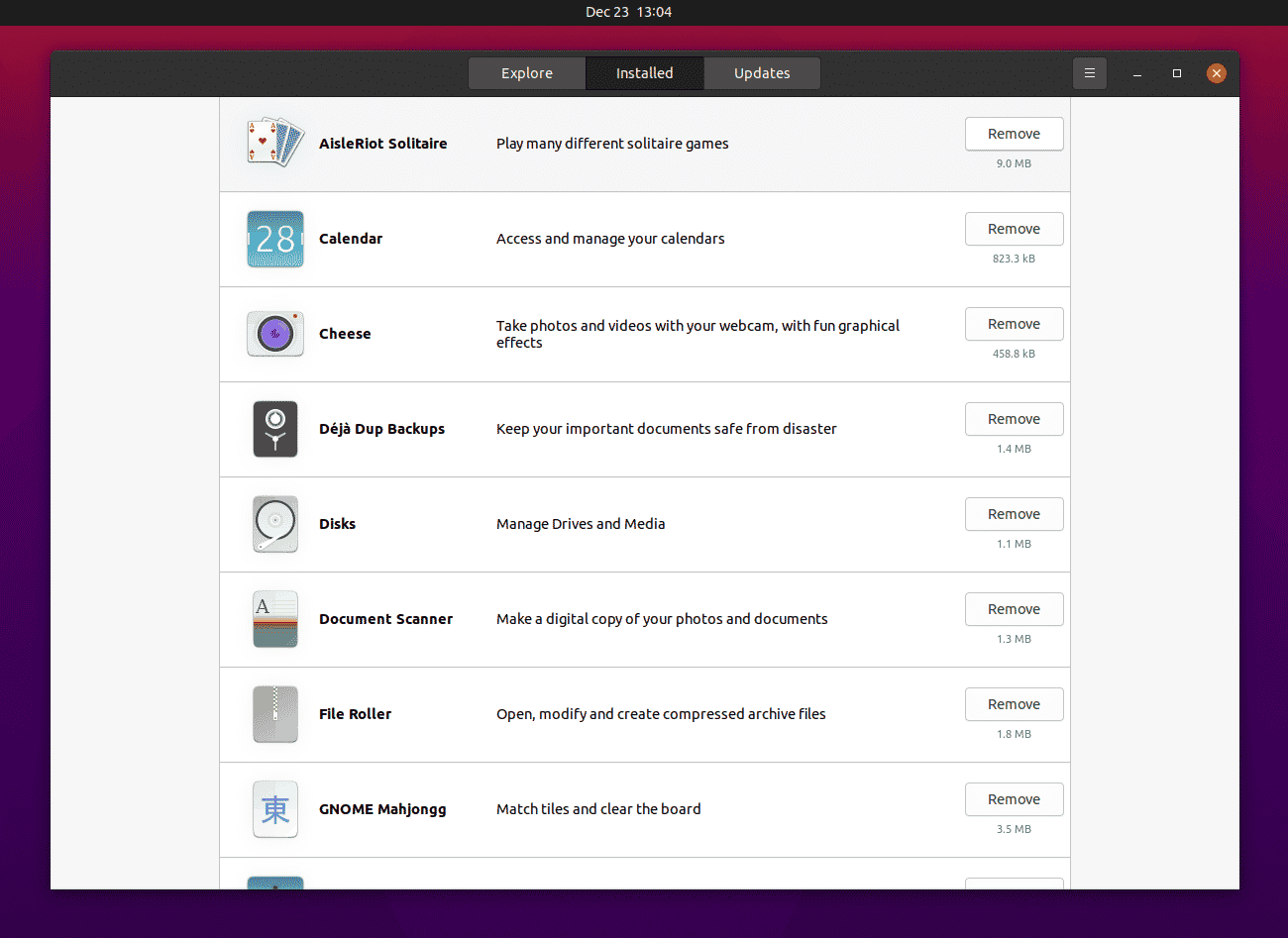Click the Disks app name
Viewport: 1288px width, 938px height.
click(x=337, y=524)
